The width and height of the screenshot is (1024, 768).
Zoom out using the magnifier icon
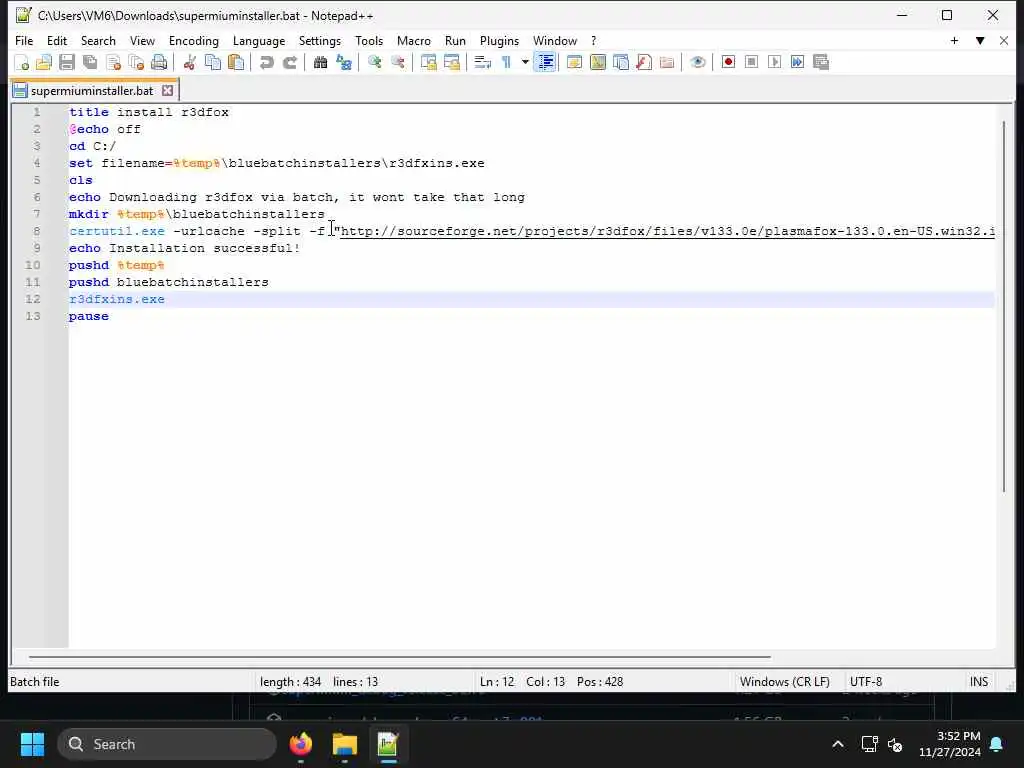(x=398, y=63)
